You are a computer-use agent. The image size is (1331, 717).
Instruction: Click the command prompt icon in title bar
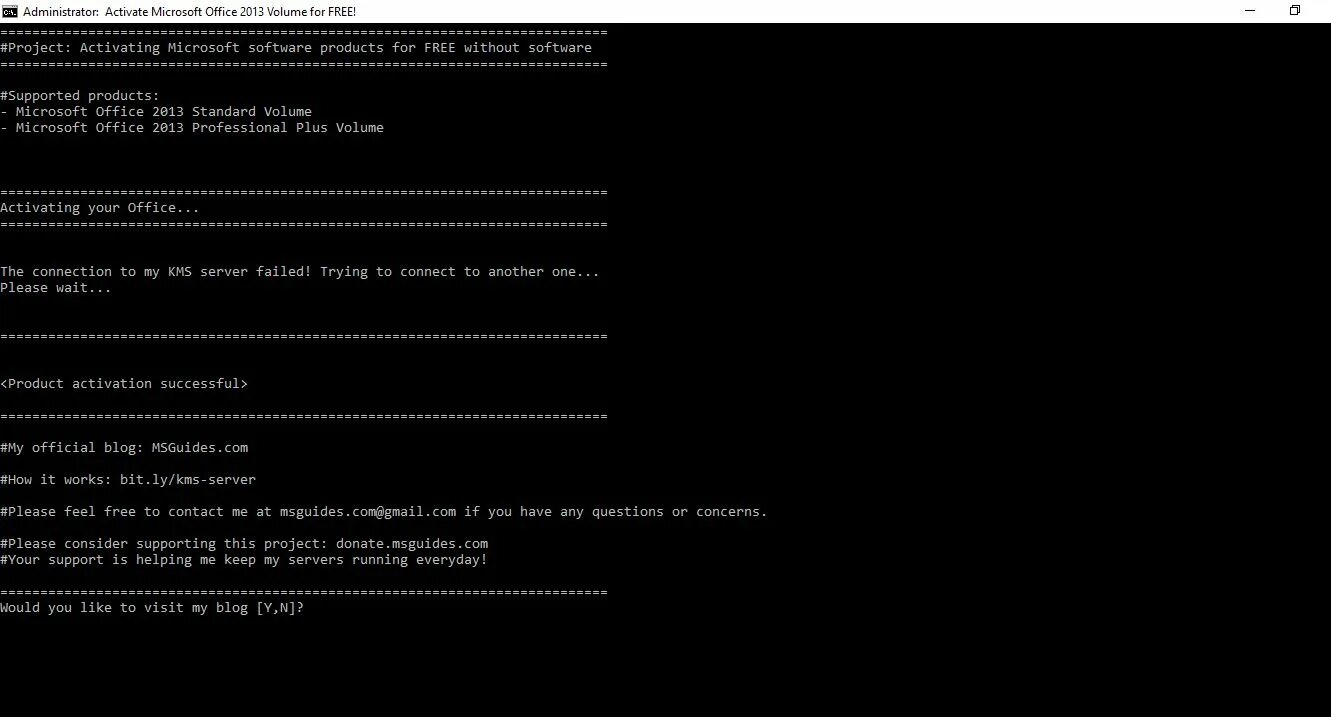[9, 11]
